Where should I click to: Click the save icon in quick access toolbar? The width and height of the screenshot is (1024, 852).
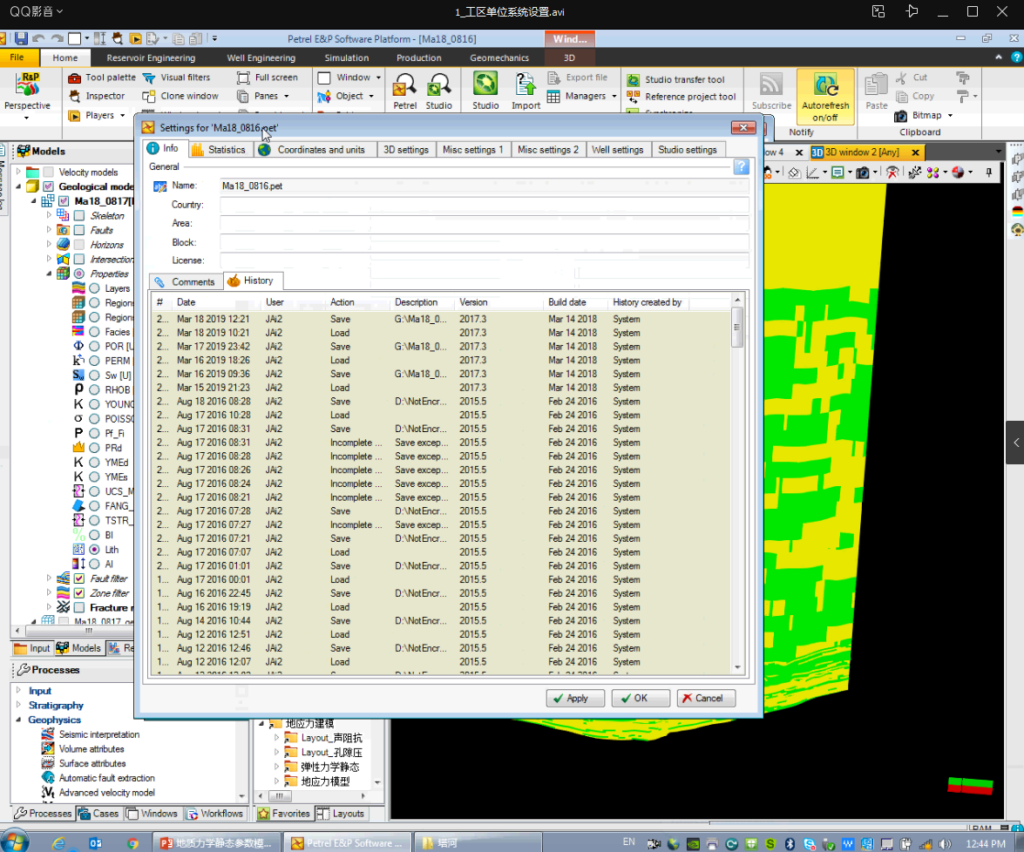21,39
